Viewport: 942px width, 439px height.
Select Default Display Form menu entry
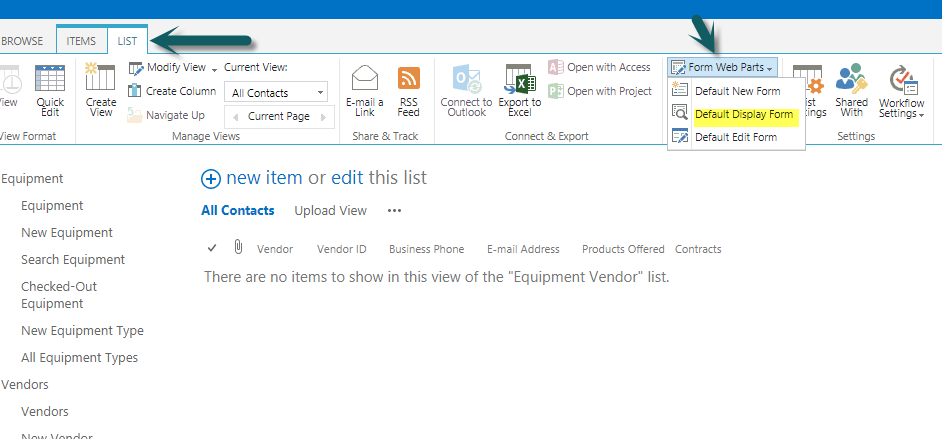click(x=743, y=114)
